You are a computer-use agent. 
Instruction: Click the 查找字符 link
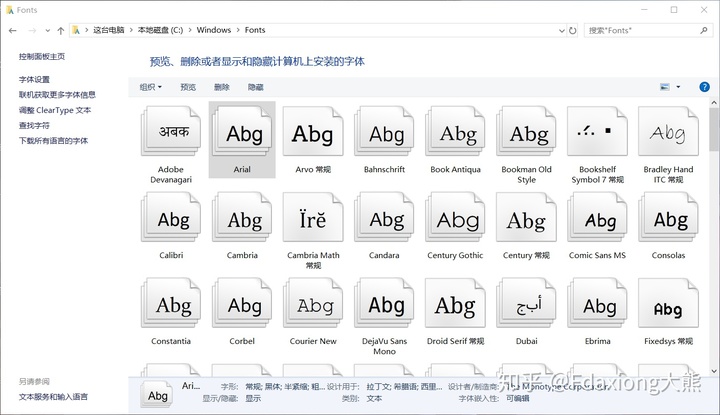tap(34, 125)
